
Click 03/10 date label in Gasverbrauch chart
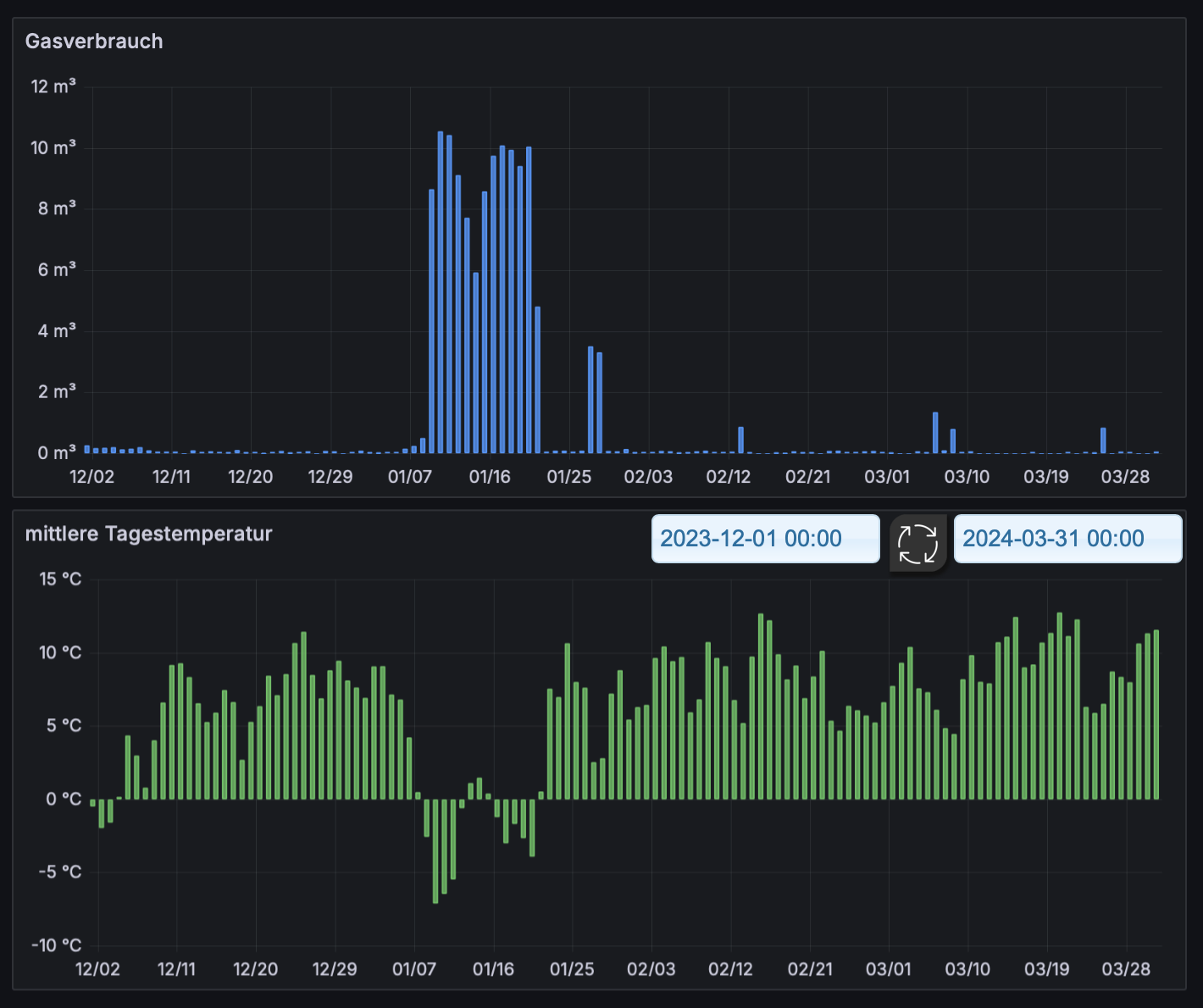(x=967, y=477)
